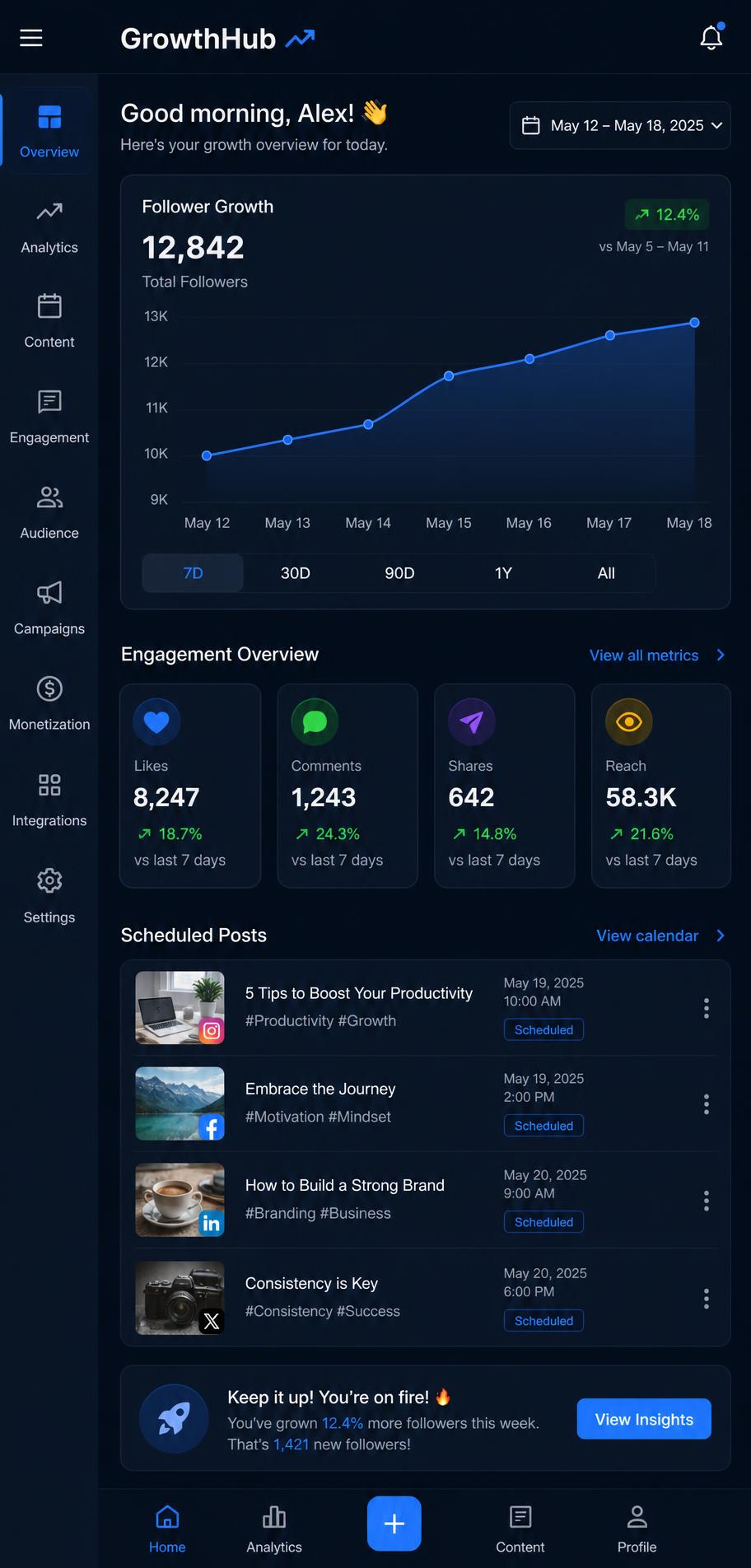Click the View Insights button
Image resolution: width=751 pixels, height=1568 pixels.
(644, 1419)
